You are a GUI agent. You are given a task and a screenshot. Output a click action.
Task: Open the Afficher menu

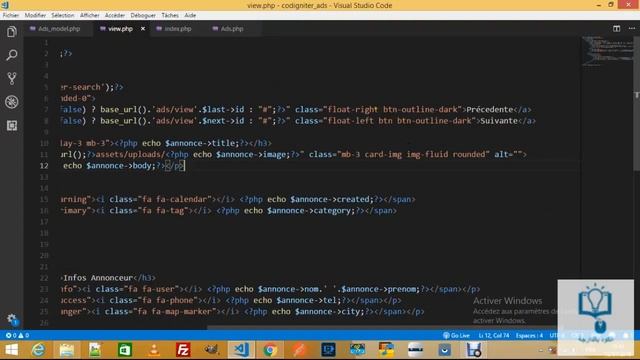[x=89, y=15]
